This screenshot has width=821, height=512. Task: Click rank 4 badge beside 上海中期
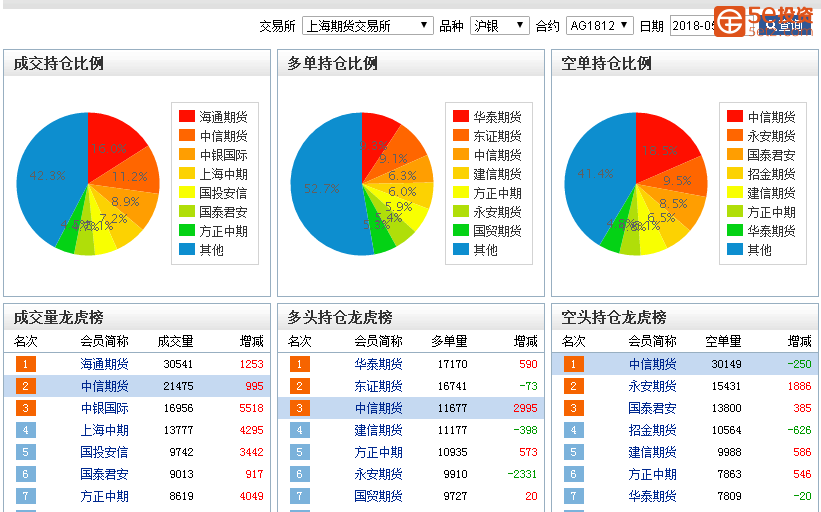[x=26, y=430]
